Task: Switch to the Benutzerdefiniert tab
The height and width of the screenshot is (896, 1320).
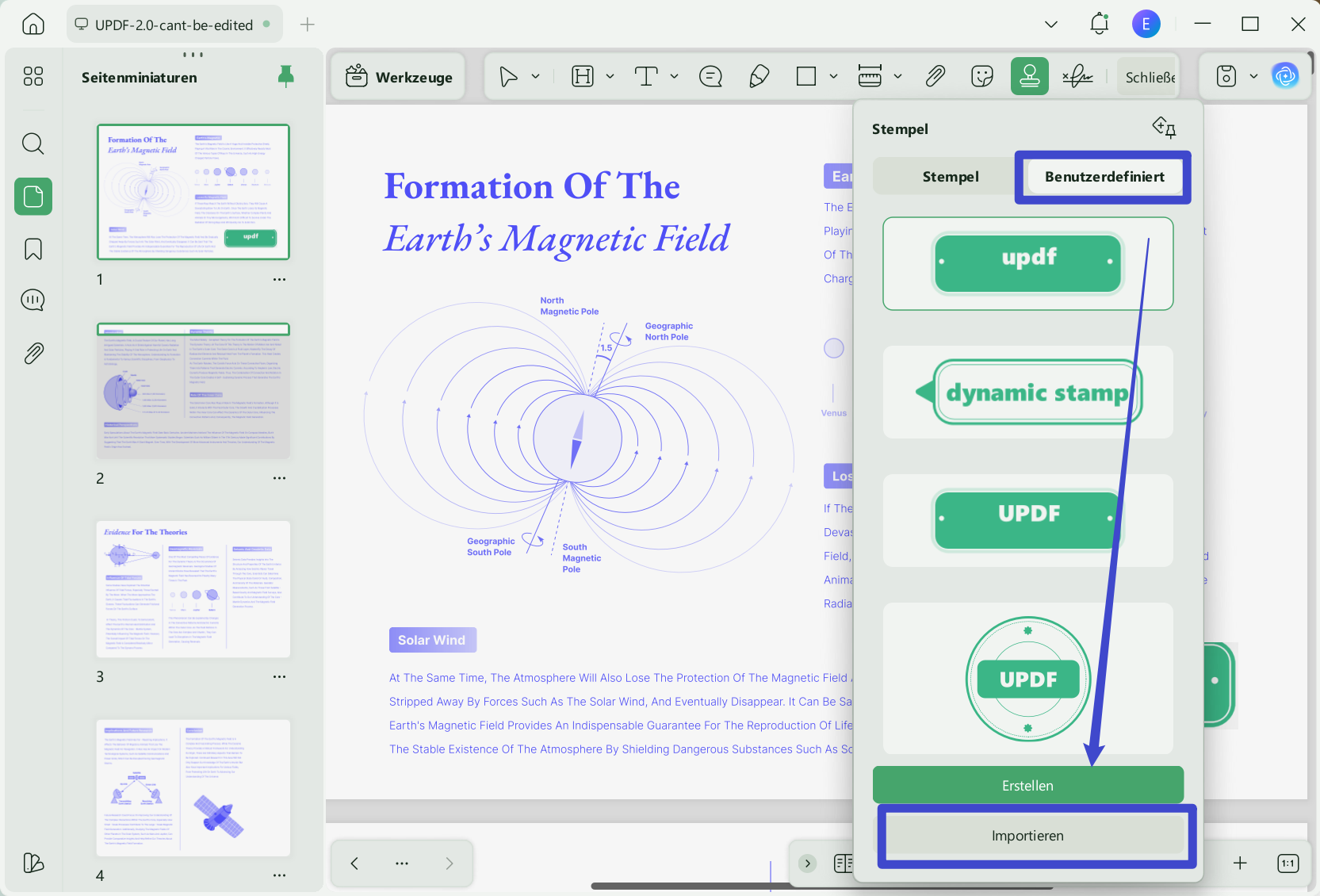Action: click(1104, 177)
